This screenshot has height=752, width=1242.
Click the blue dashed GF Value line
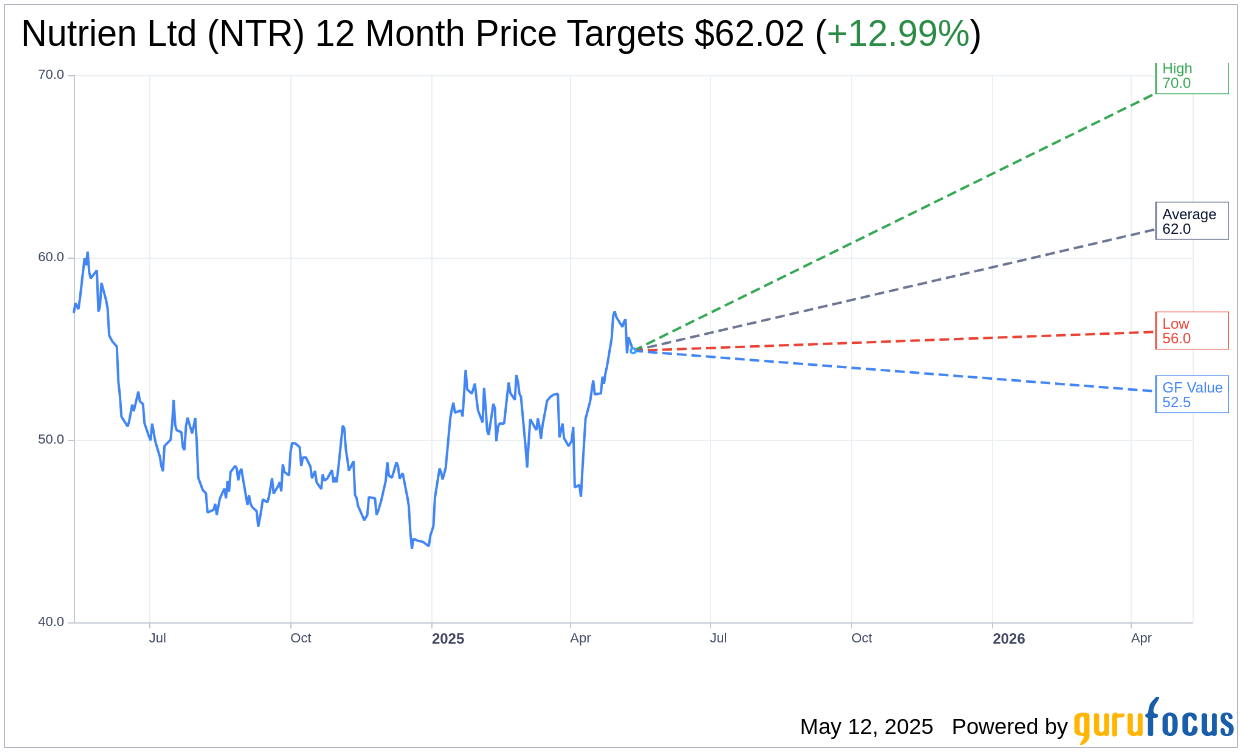pyautogui.click(x=895, y=371)
